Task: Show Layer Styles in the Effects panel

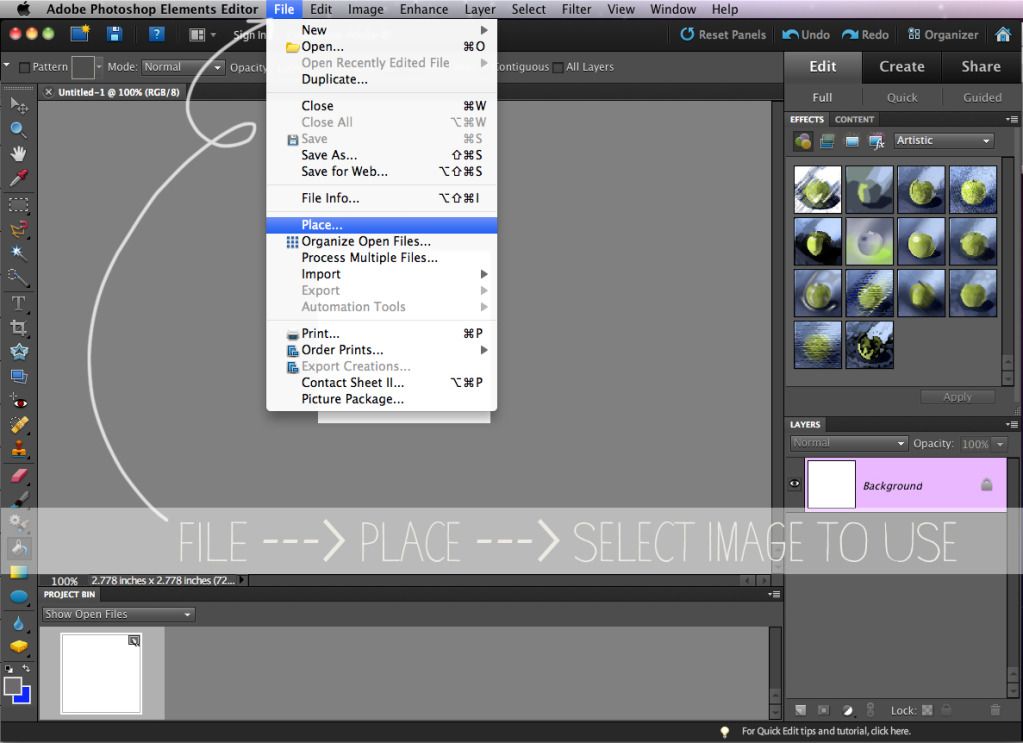Action: click(x=827, y=141)
